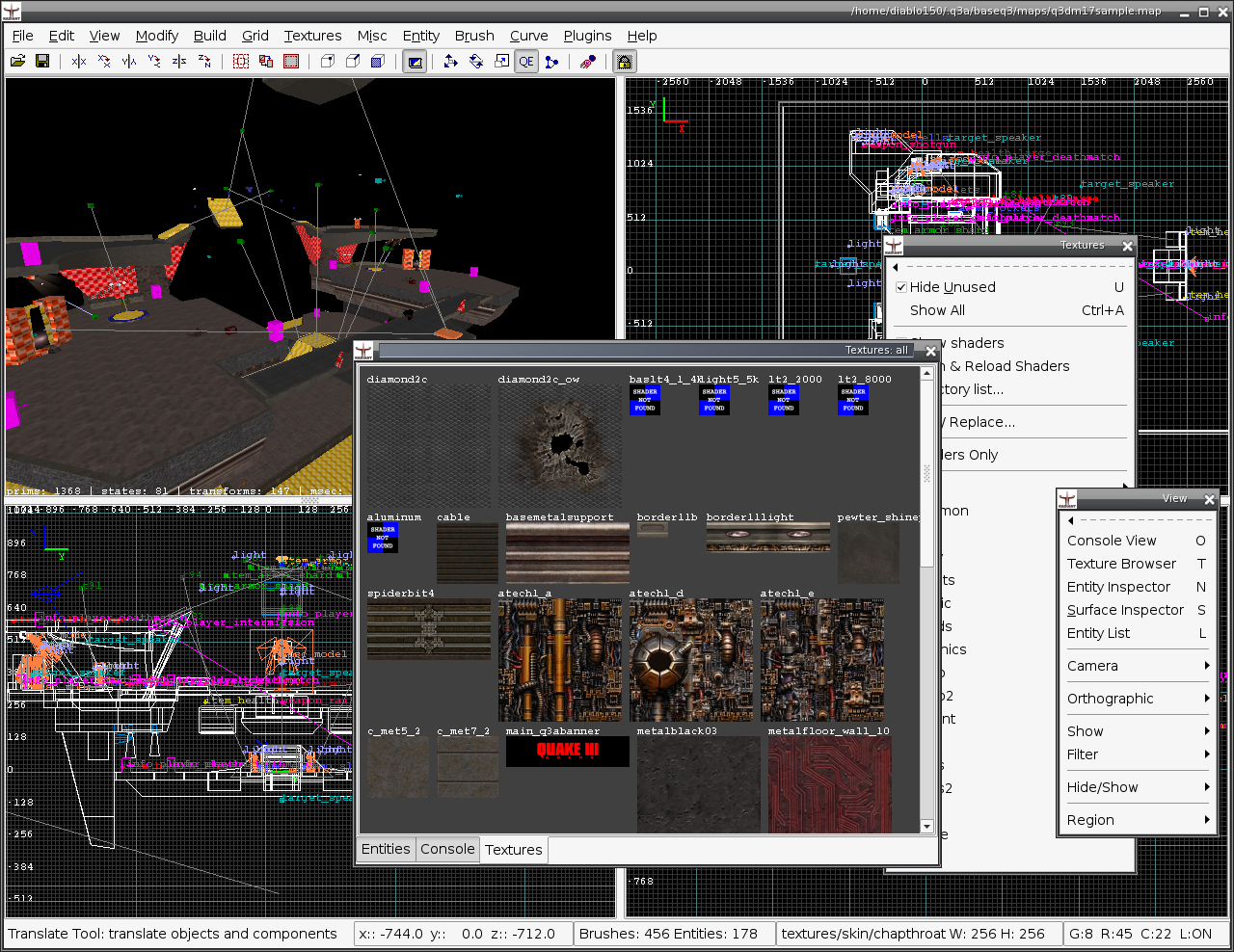1234x952 pixels.
Task: Rotate selection around the z-axis
Action: (204, 62)
